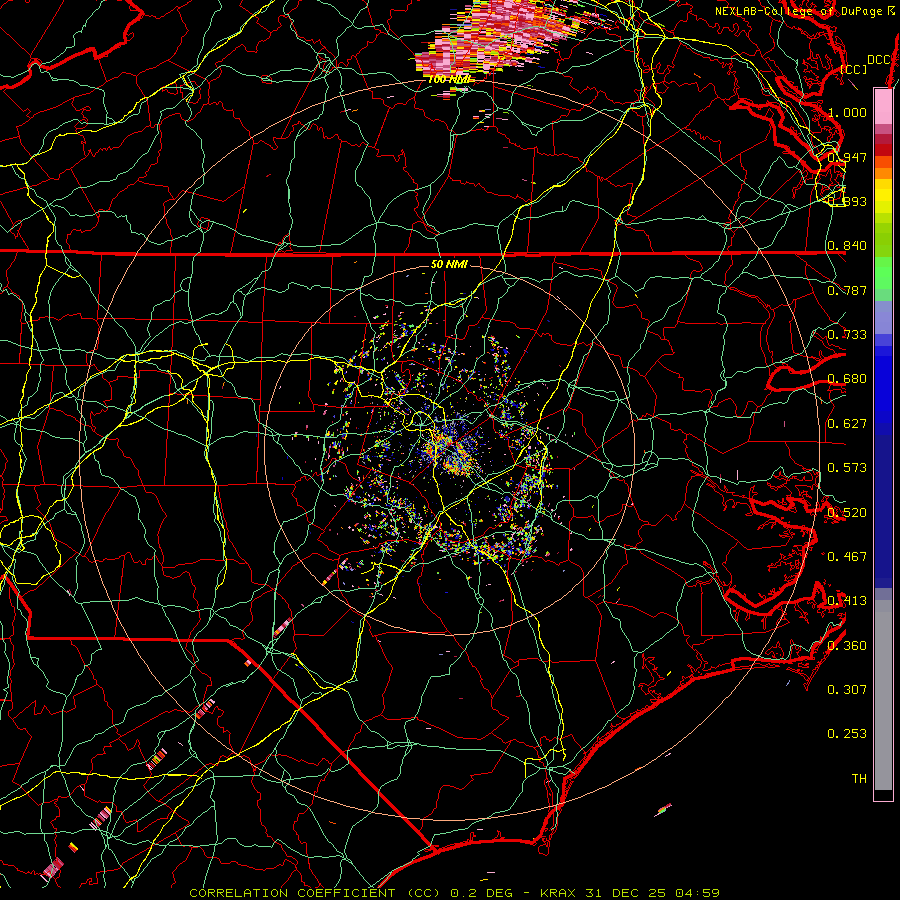Pick the yellow color bar segment

click(883, 196)
